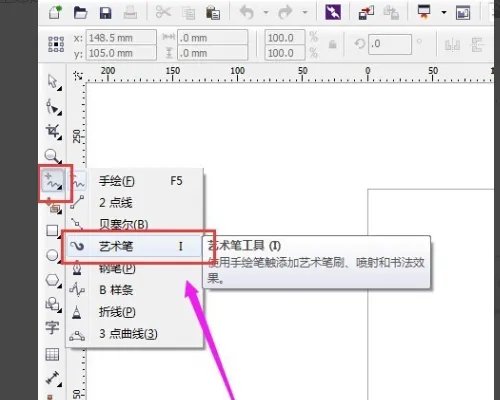Click the Undo arrow
The width and height of the screenshot is (500, 400).
pos(247,13)
